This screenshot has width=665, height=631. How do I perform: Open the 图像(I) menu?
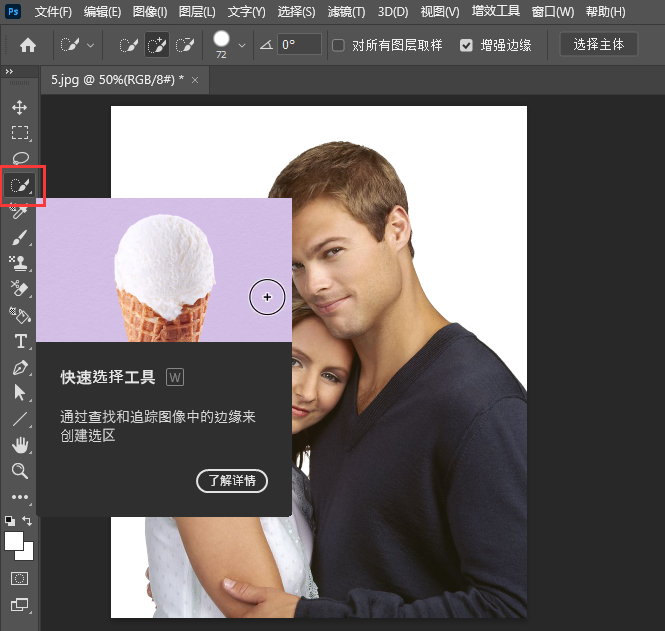150,12
